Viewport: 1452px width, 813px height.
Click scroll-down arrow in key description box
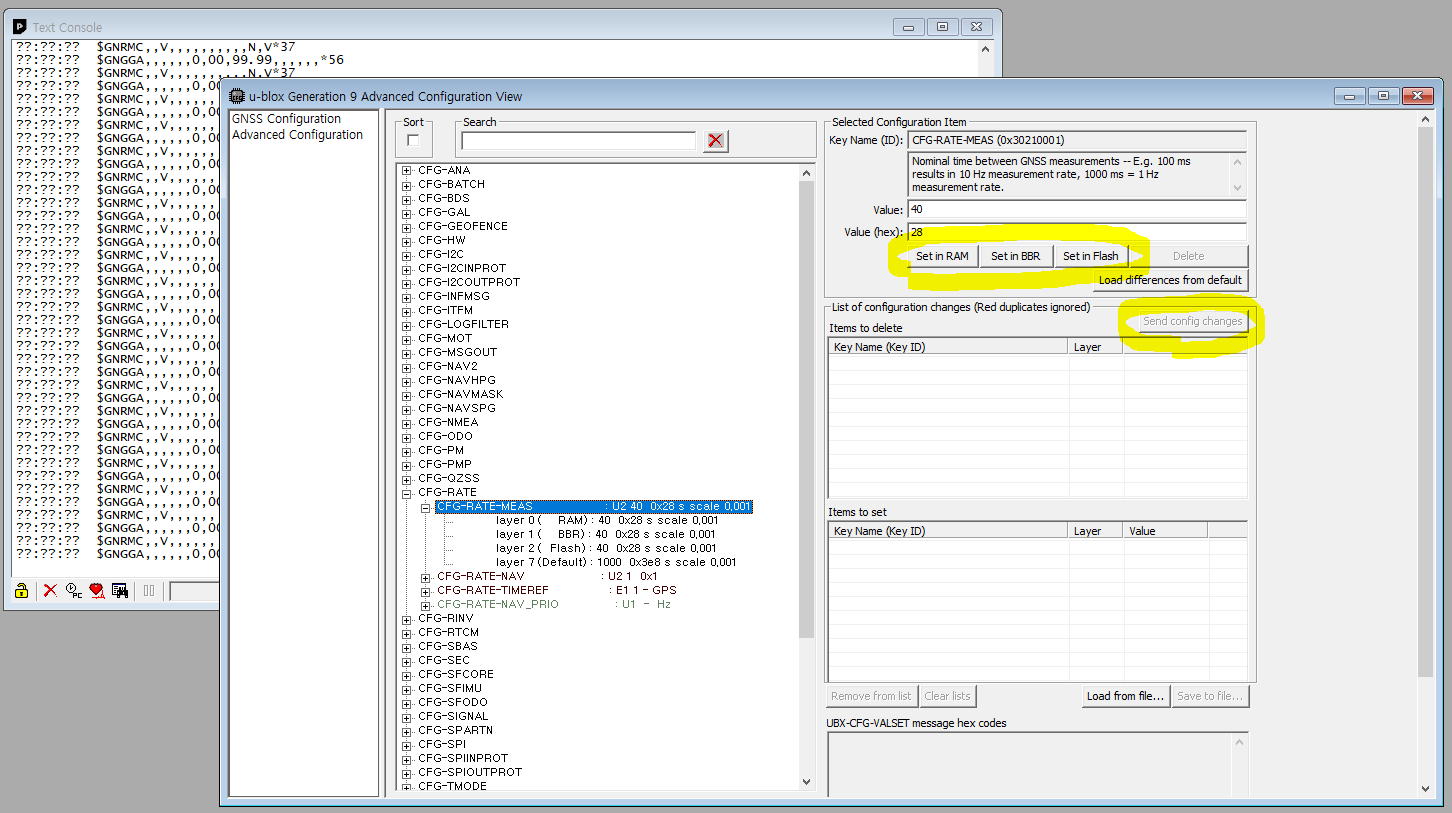1238,188
